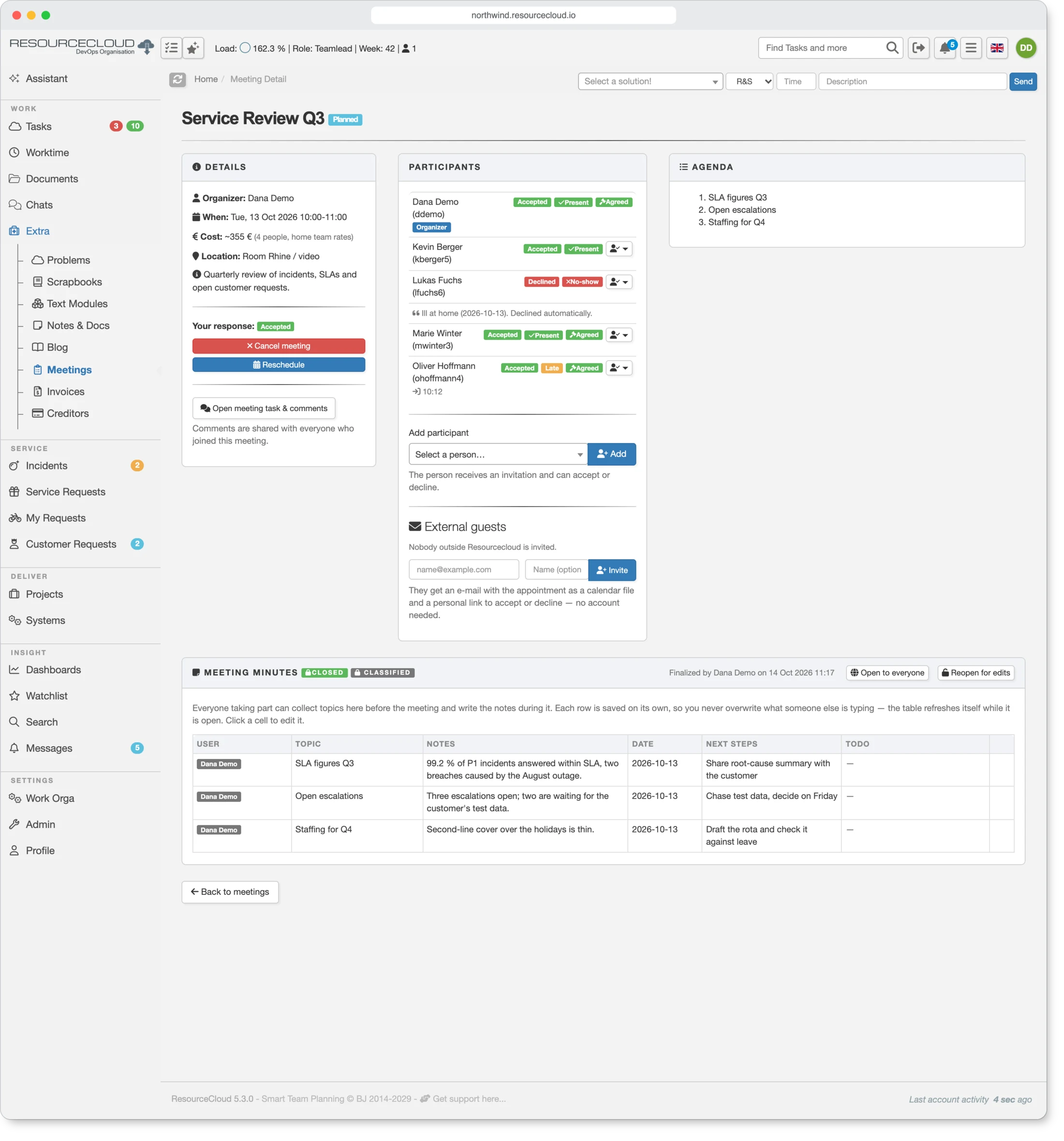
Task: Open Kevin Berger's attendance dropdown
Action: (x=619, y=249)
